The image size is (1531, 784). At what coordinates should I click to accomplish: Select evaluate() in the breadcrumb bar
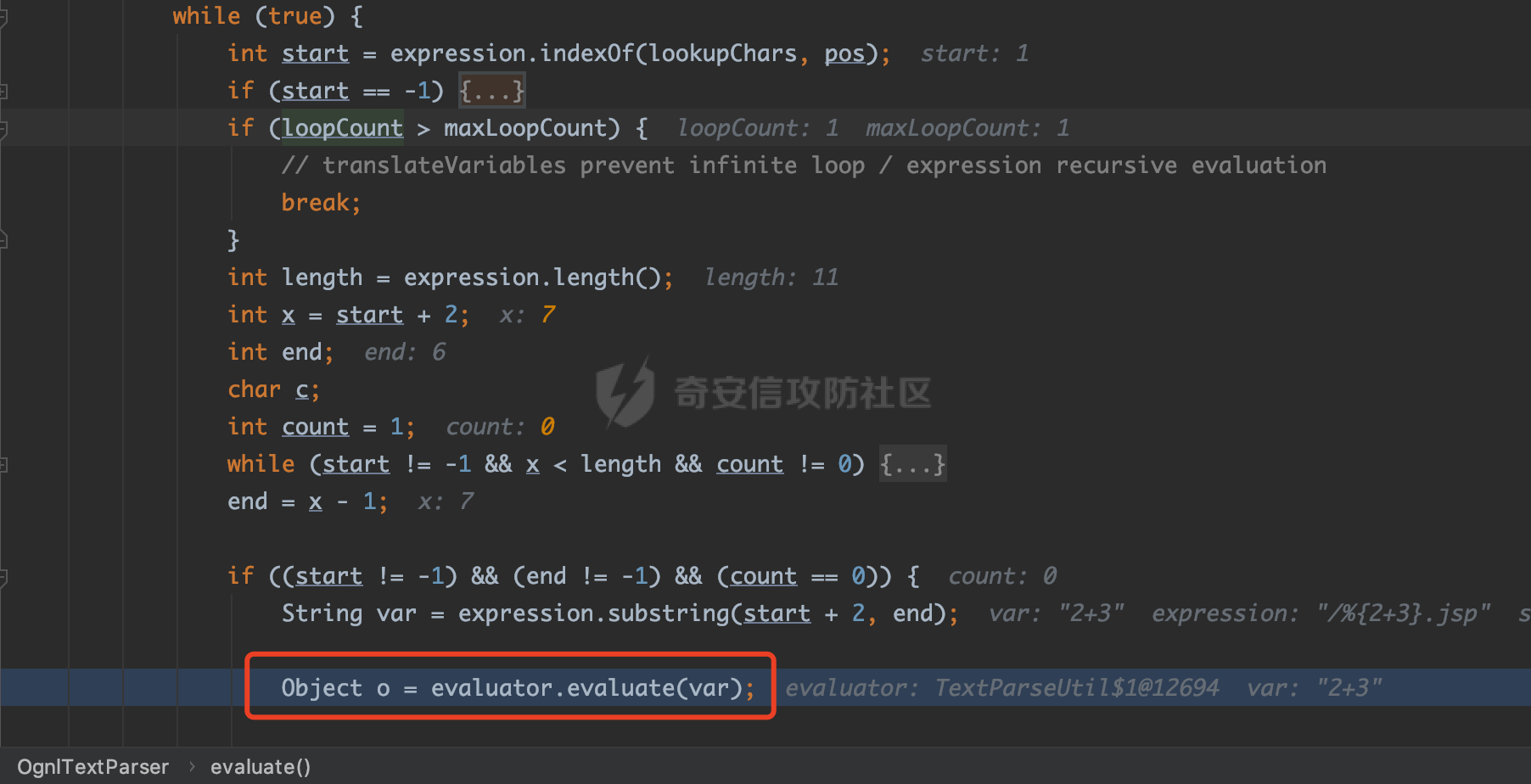click(261, 767)
